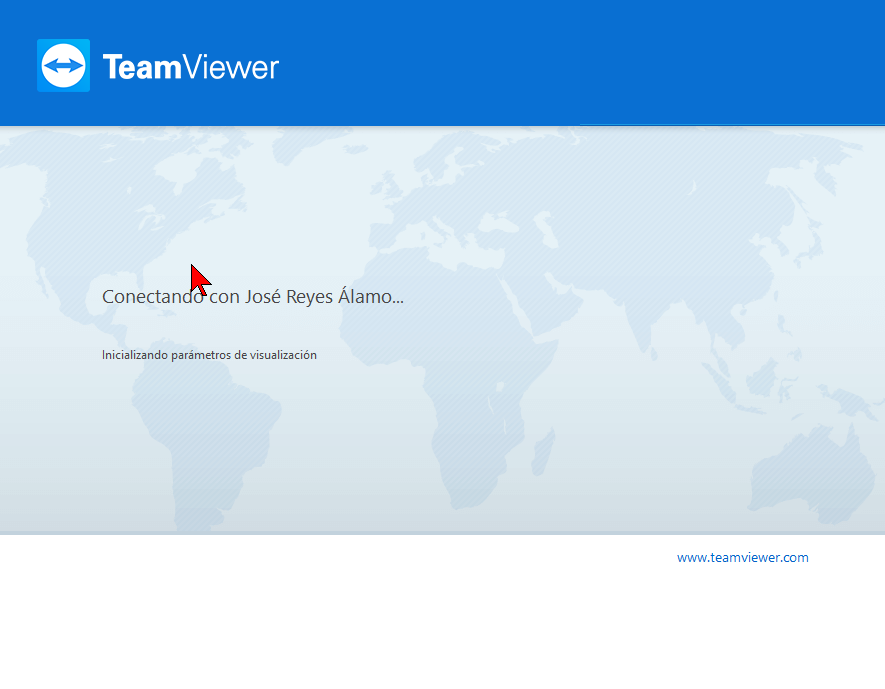Screen dimensions: 885x689
Task: Click the "Inicializando parámetros de visualización" status text
Action: pos(209,355)
